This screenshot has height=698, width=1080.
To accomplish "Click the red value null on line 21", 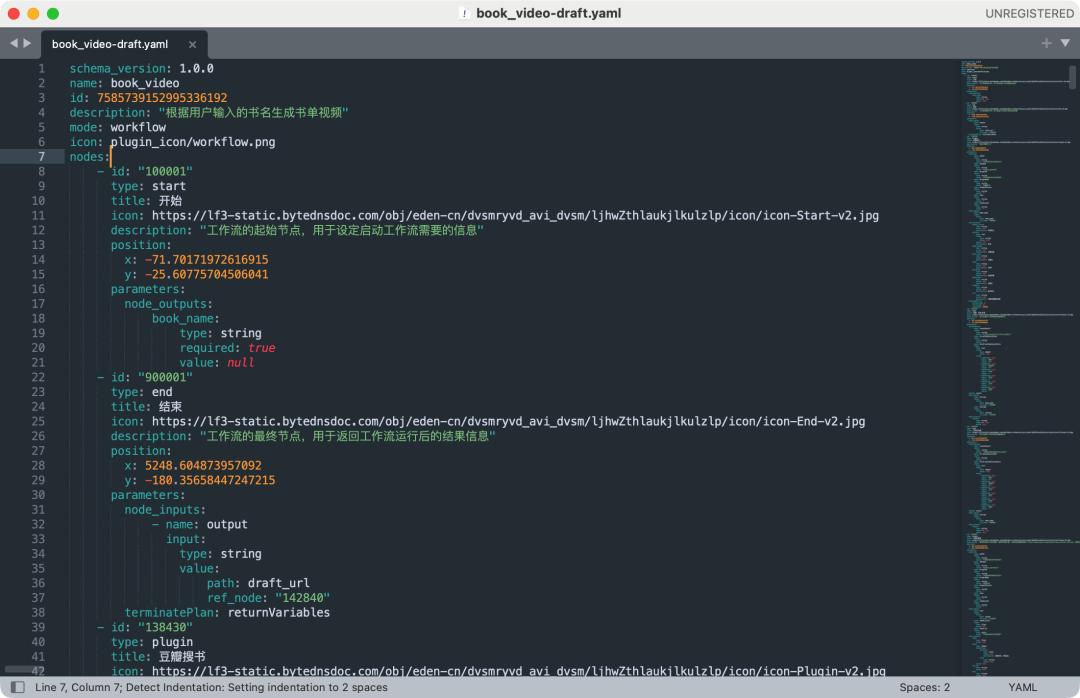I will (x=240, y=363).
